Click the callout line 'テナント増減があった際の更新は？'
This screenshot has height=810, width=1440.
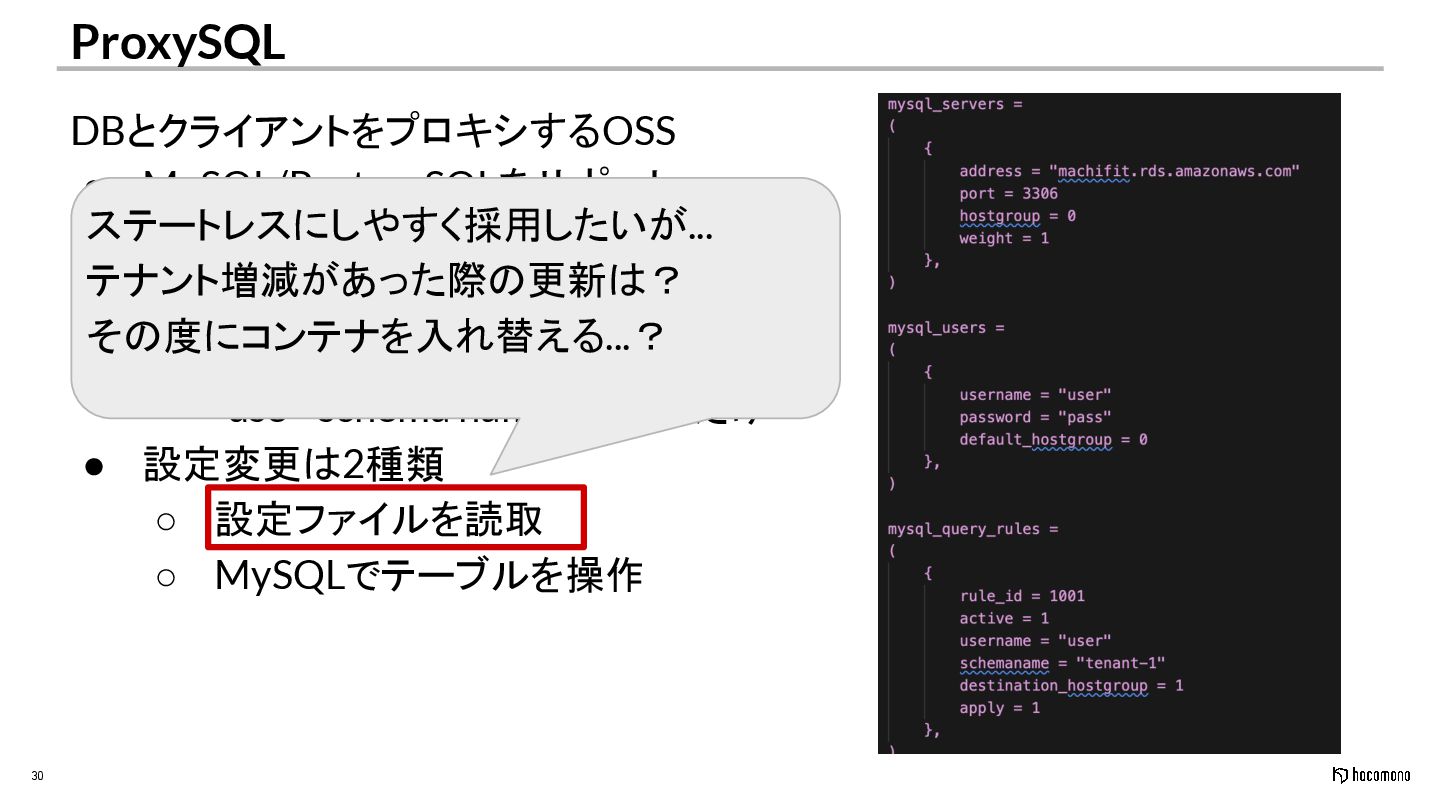pos(384,282)
